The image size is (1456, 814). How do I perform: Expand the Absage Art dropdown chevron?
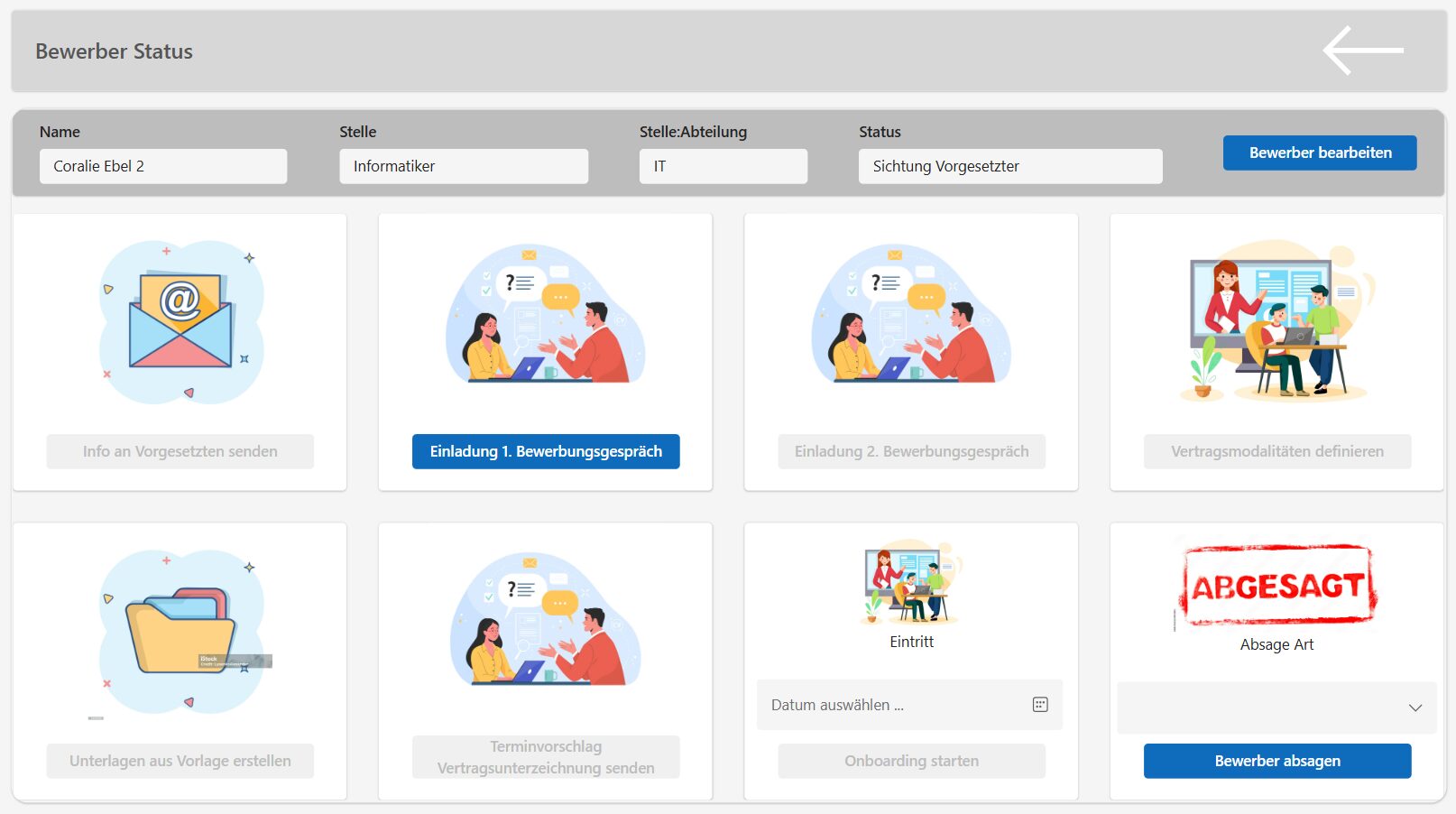pos(1415,708)
